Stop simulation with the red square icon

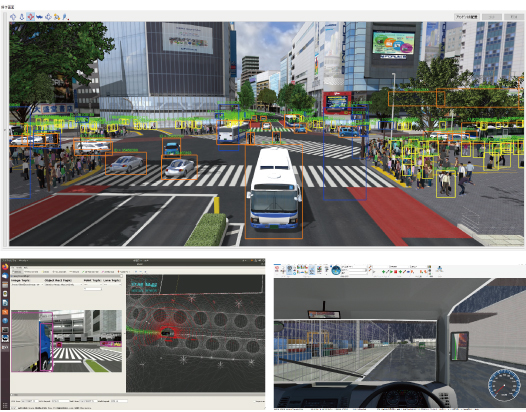coord(396,271)
